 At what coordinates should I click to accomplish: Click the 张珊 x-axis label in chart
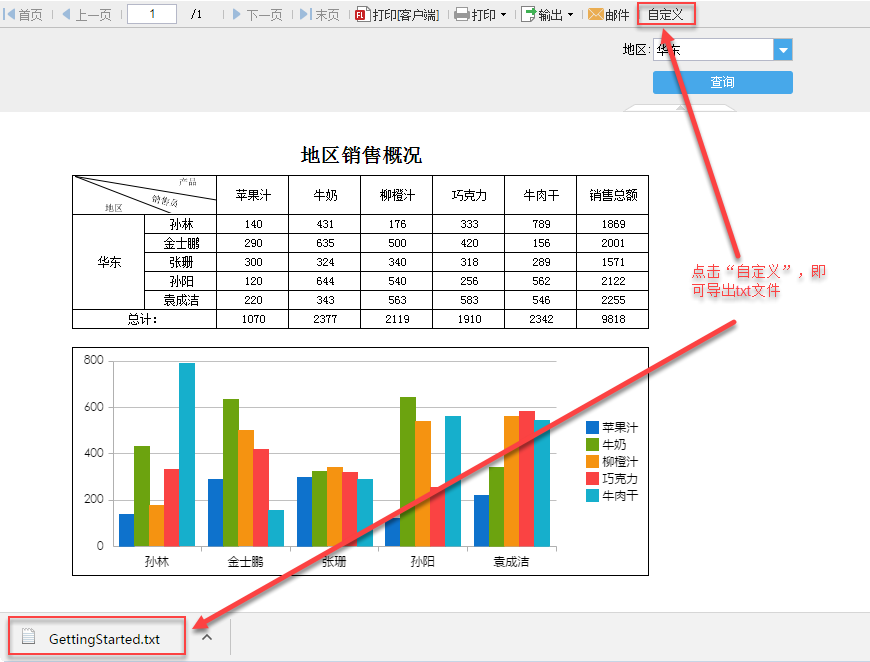click(x=334, y=562)
